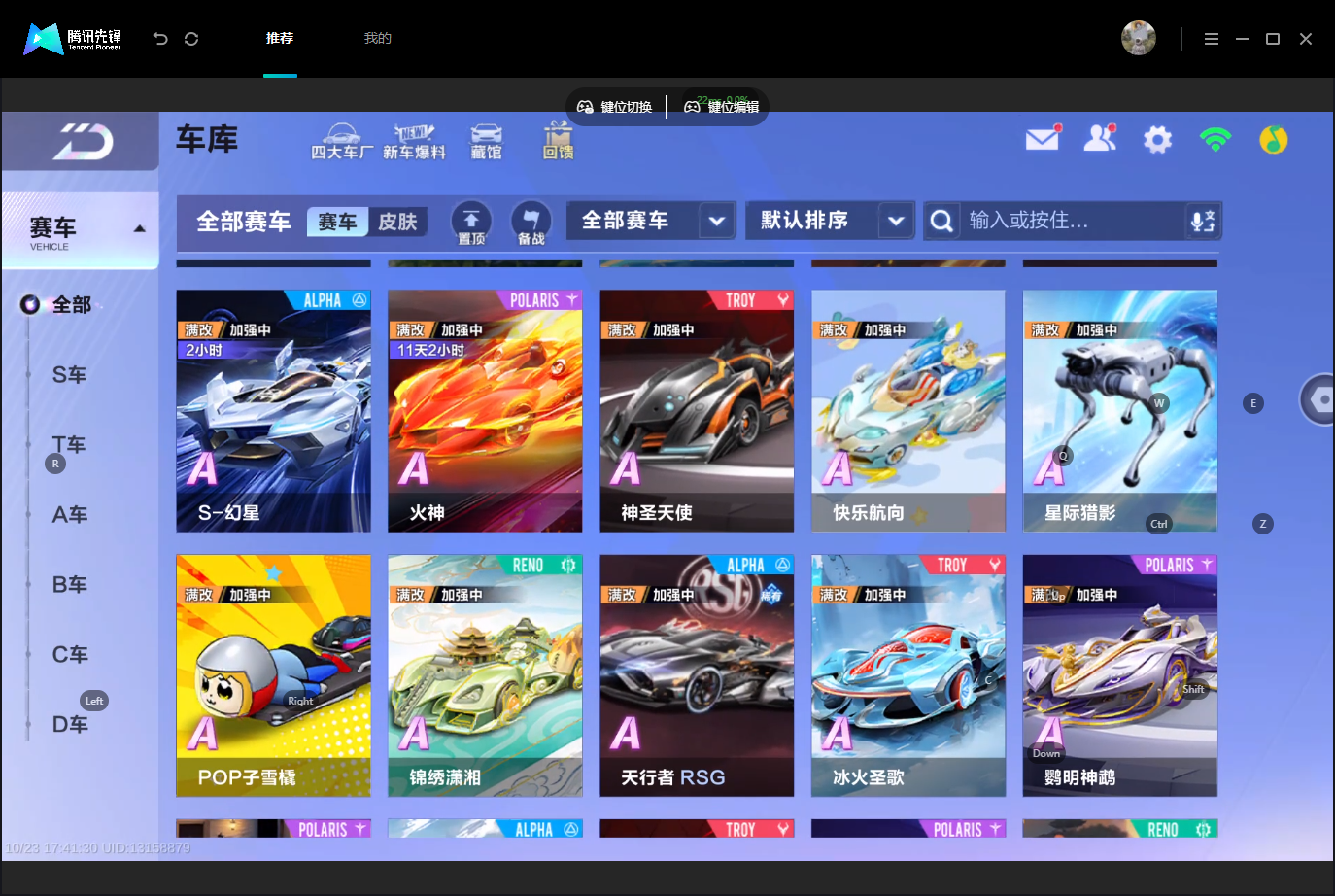Viewport: 1335px width, 896px height.
Task: Click the refresh icon in title bar
Action: click(191, 39)
